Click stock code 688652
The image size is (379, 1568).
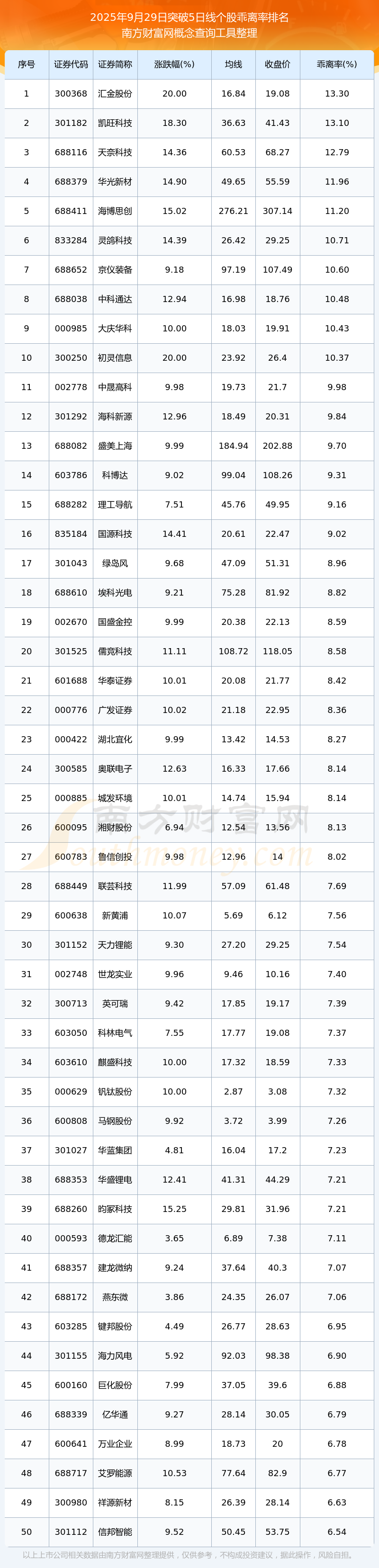click(71, 270)
